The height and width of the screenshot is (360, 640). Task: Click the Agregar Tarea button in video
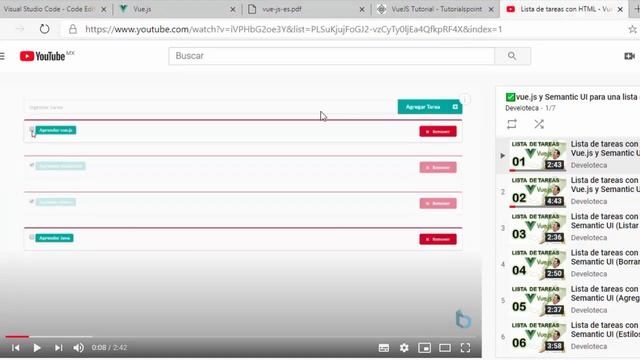(x=430, y=107)
